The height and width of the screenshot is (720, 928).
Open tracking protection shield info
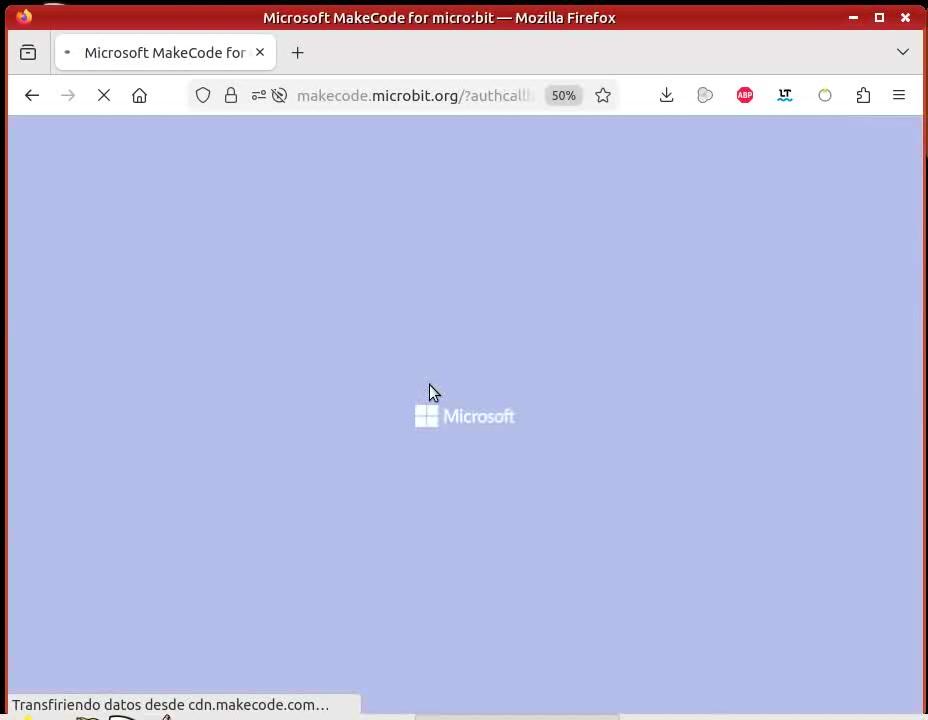pyautogui.click(x=203, y=95)
